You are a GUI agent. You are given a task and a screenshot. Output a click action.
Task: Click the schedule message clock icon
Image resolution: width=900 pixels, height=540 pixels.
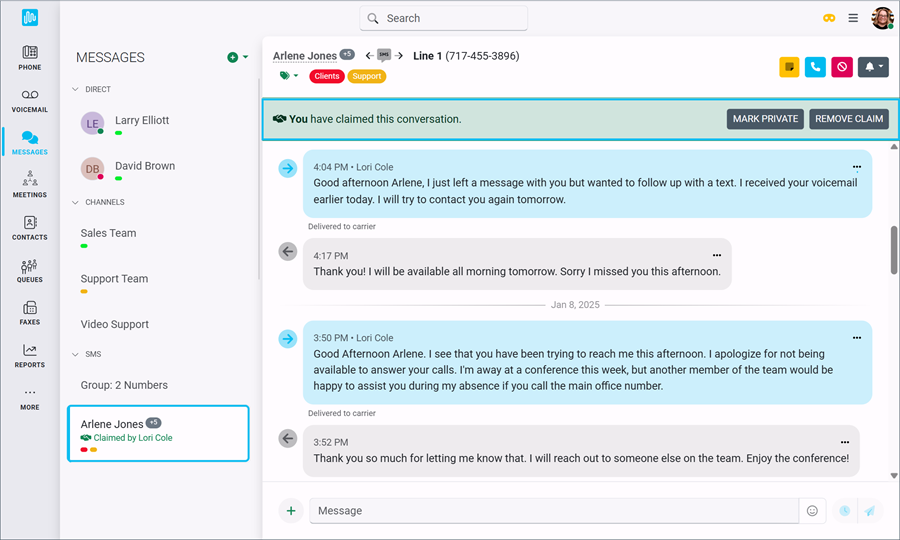pos(844,511)
